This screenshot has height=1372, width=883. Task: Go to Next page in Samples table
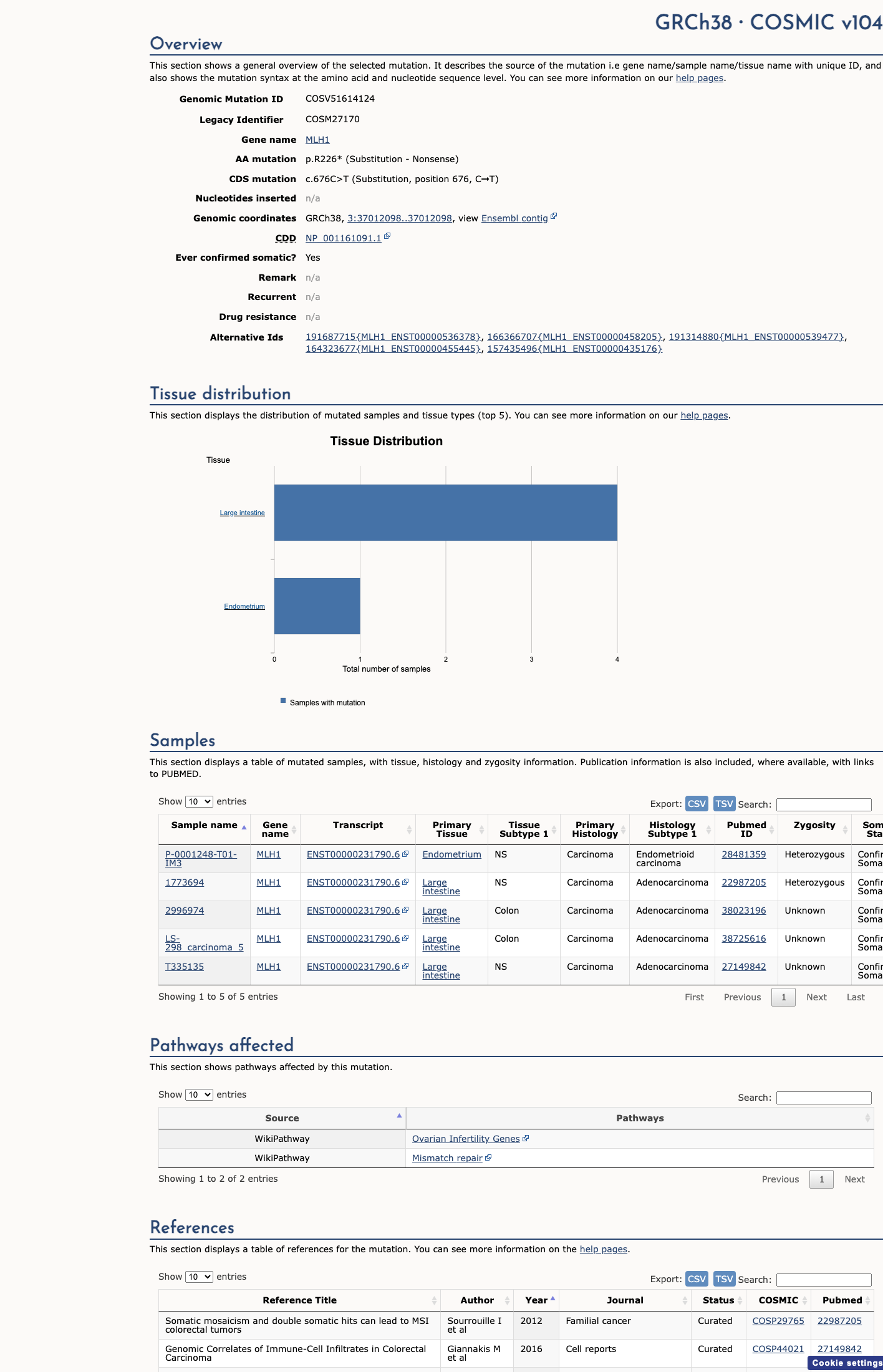[816, 997]
